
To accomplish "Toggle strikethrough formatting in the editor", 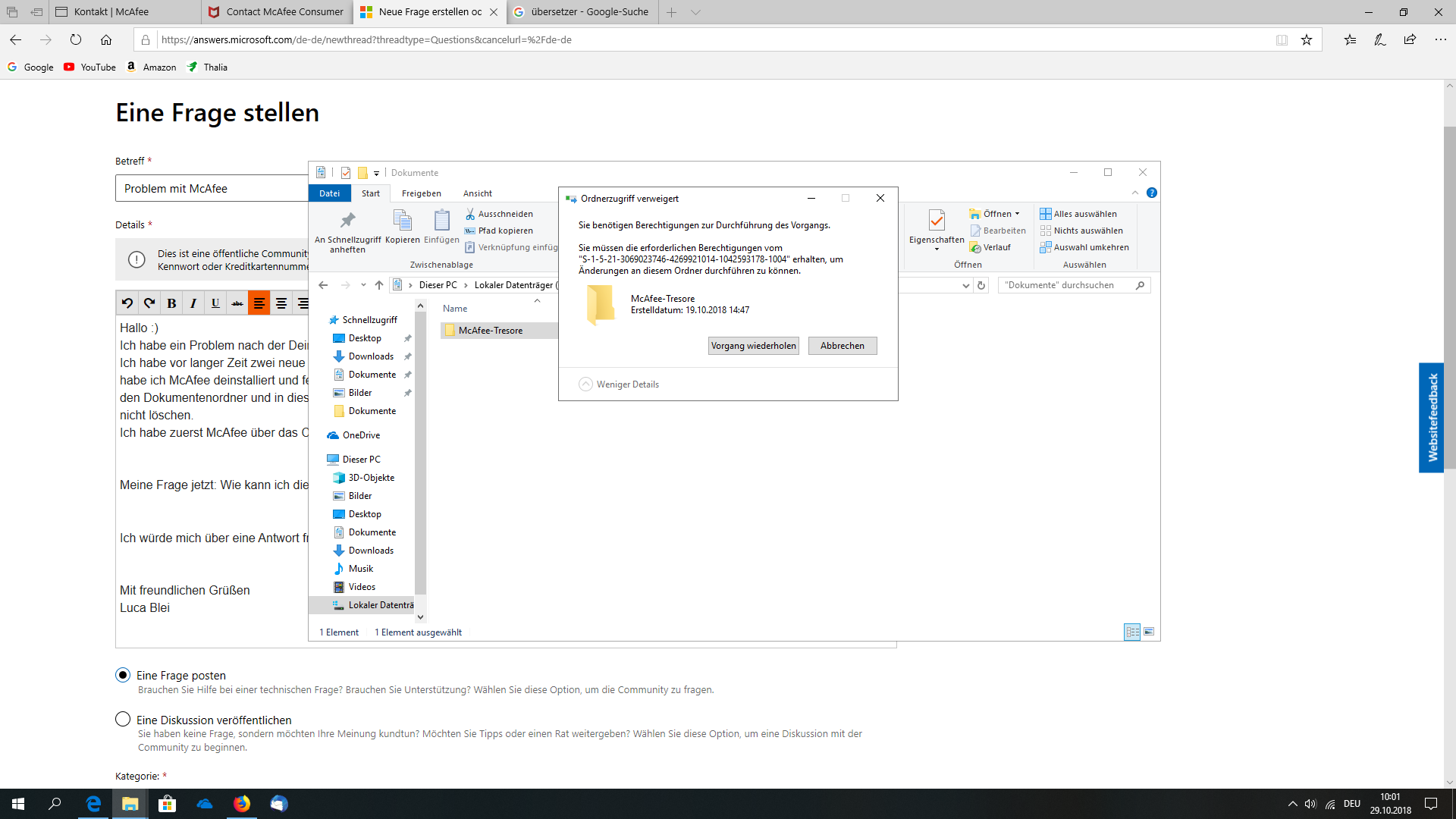I will [237, 303].
